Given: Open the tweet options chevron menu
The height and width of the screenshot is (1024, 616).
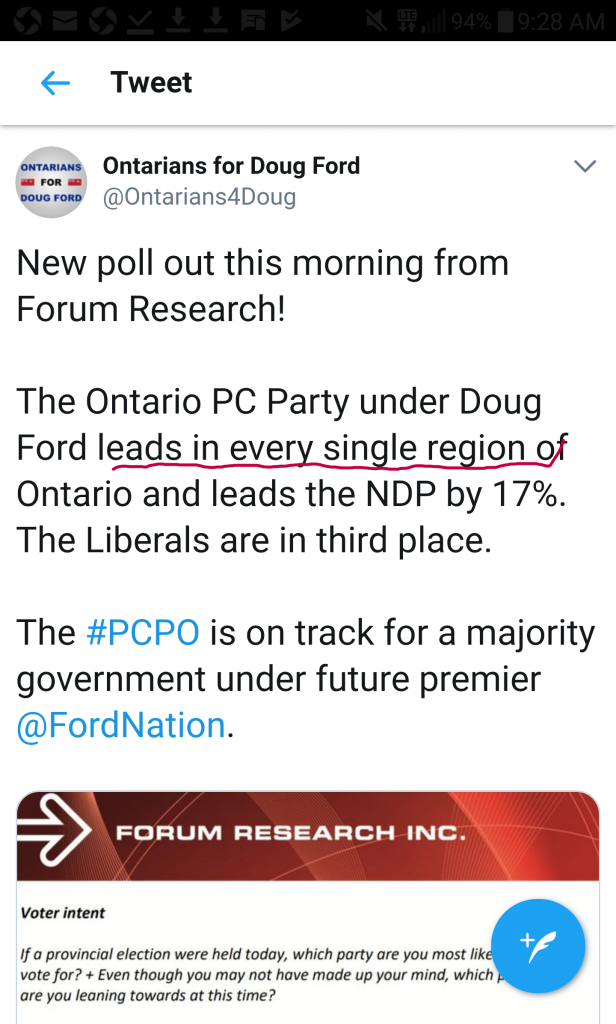Looking at the screenshot, I should [584, 166].
